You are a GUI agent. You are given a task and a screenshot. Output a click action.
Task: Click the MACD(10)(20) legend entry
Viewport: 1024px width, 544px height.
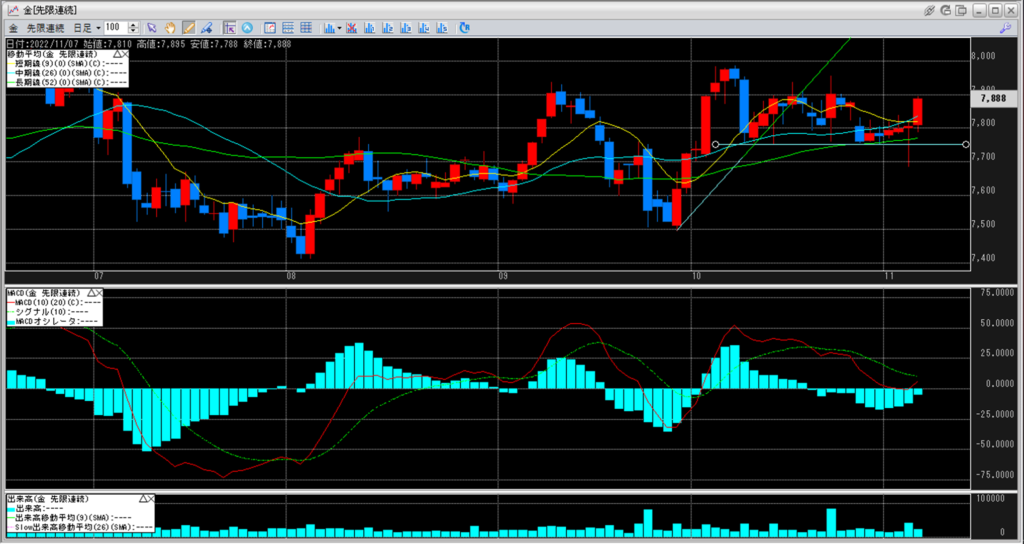point(54,302)
